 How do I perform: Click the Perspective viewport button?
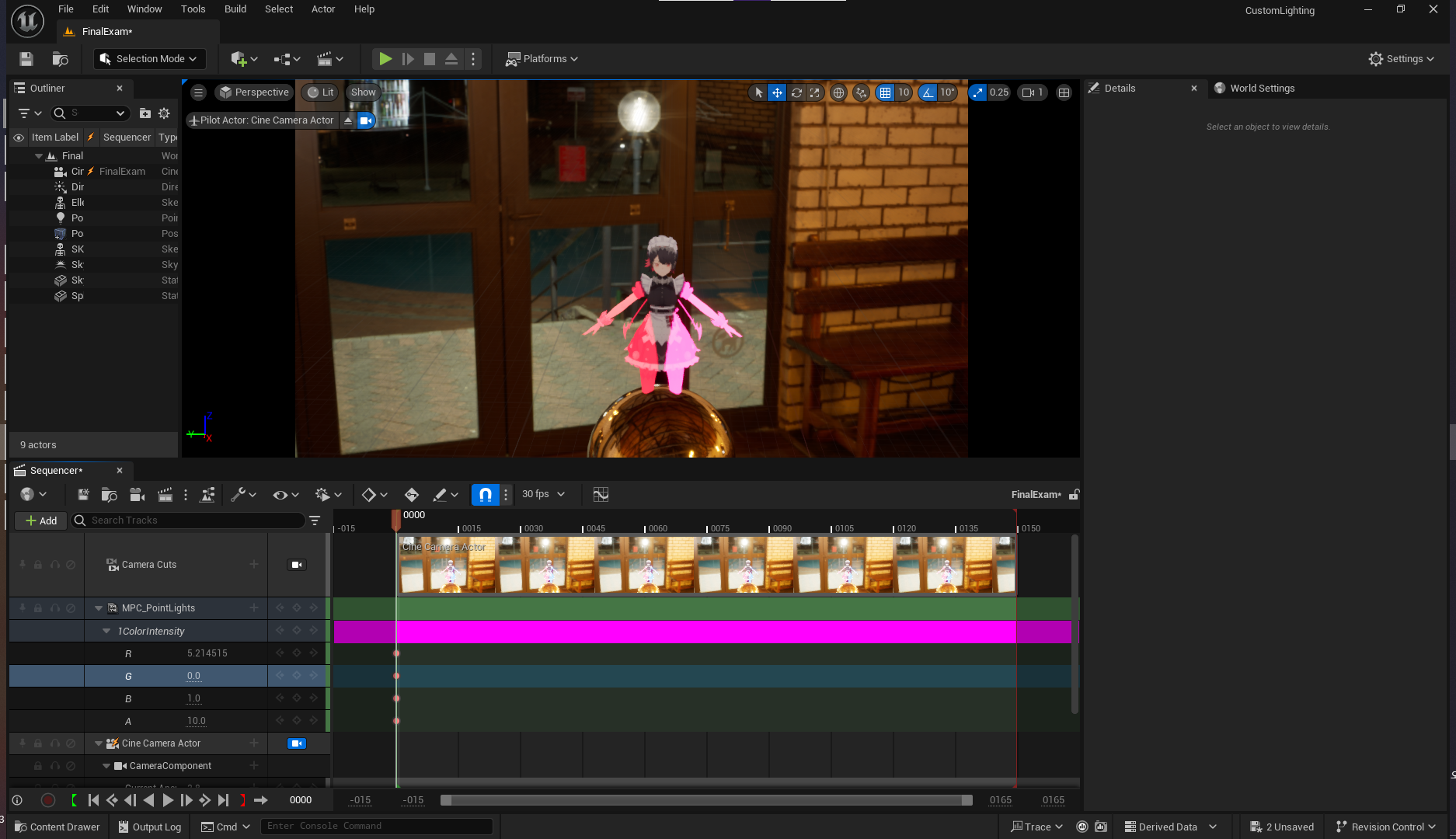(x=254, y=92)
